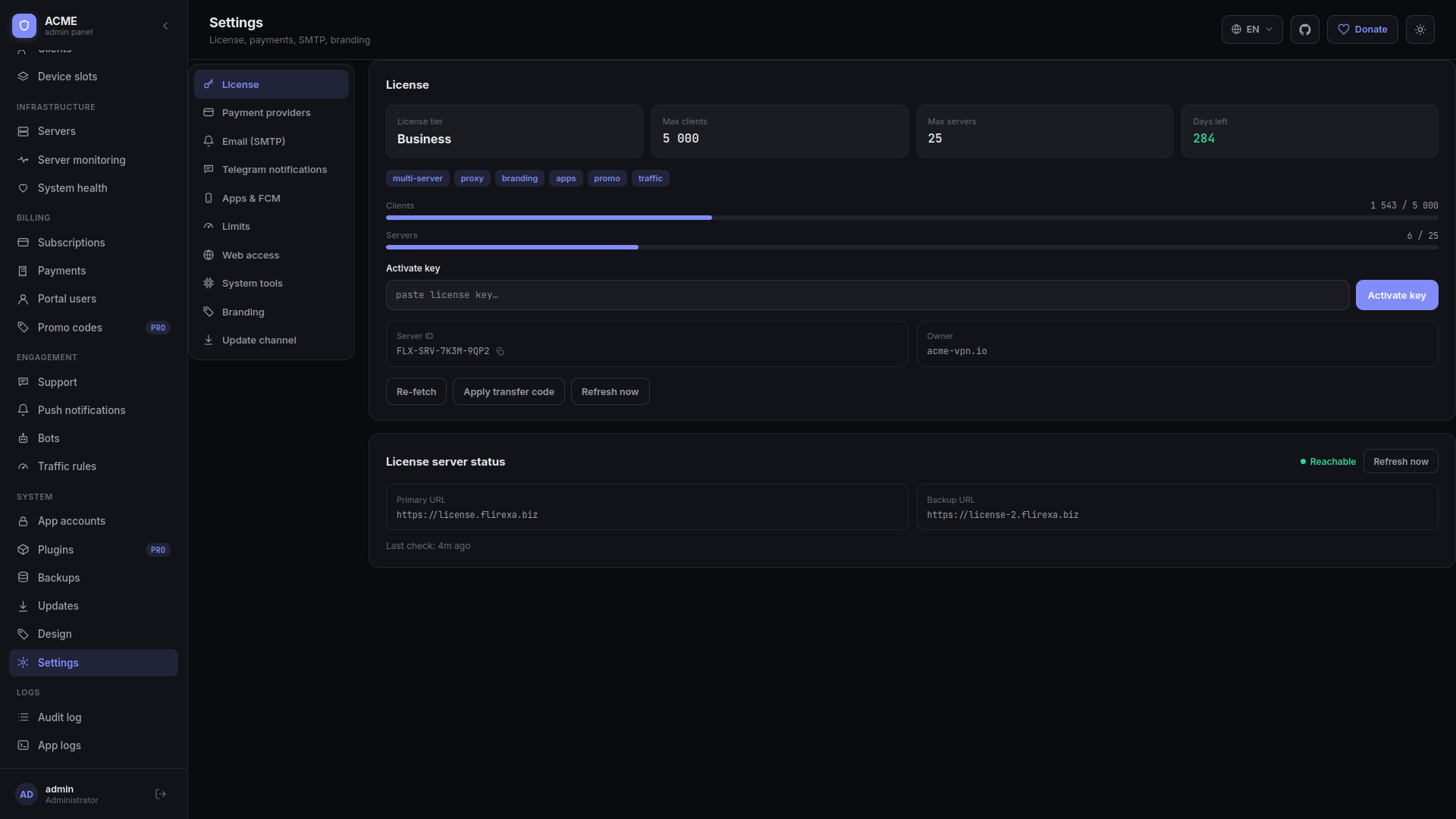Click the Bots robot icon
1456x819 pixels.
click(x=23, y=438)
